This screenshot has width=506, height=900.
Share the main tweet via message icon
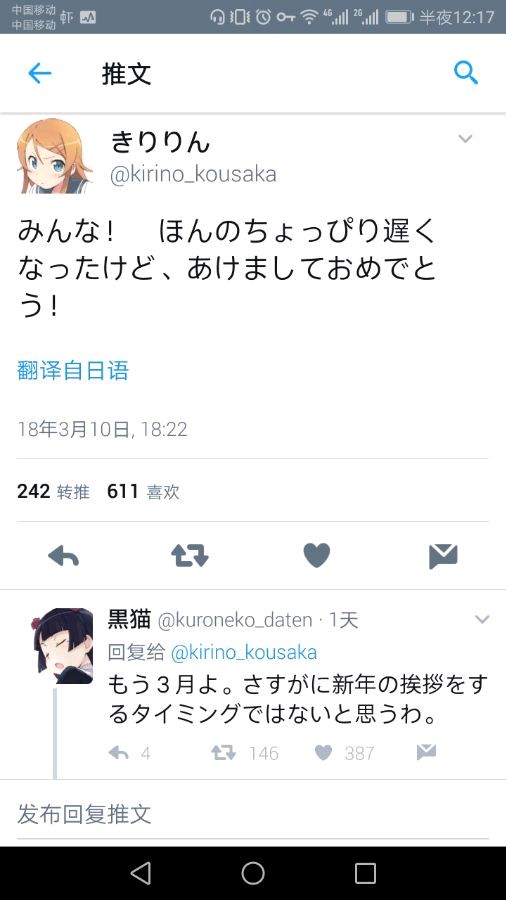pos(443,556)
